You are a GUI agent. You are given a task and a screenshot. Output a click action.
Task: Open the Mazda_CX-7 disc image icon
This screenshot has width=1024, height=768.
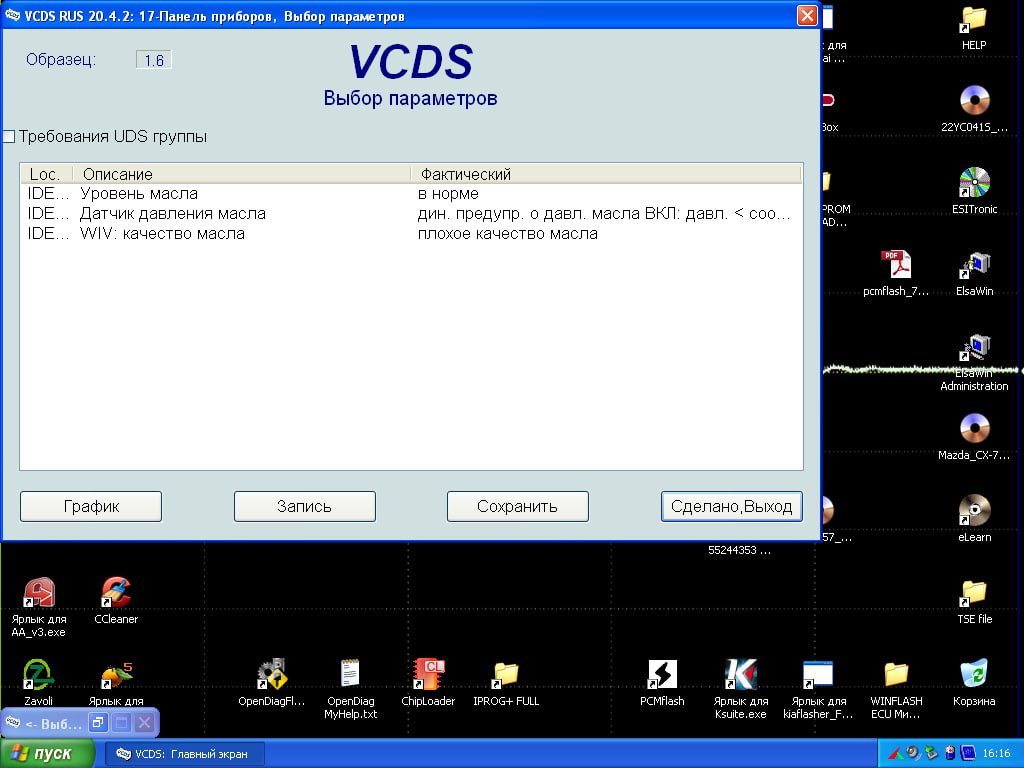pos(974,436)
